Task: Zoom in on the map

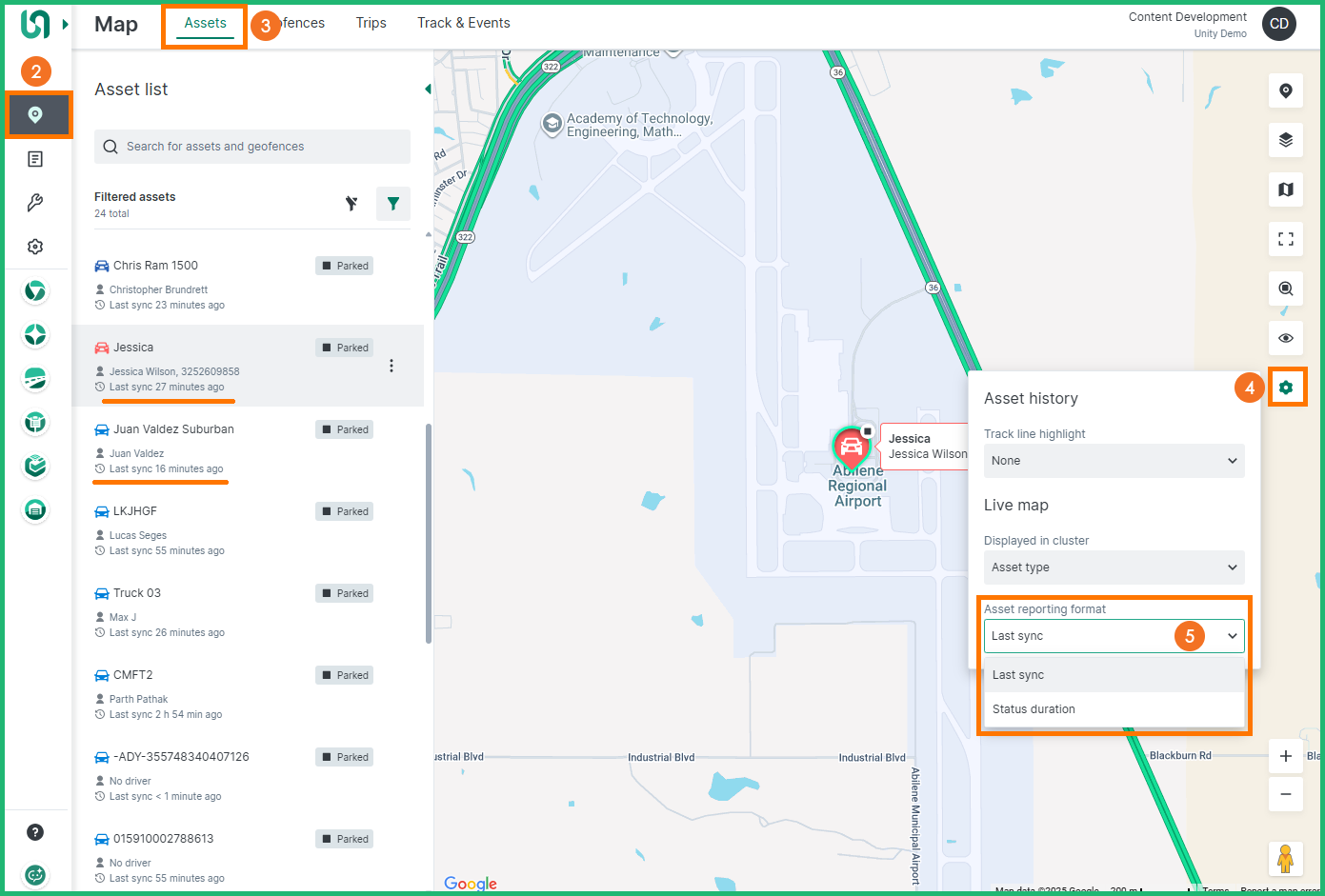Action: click(x=1286, y=756)
